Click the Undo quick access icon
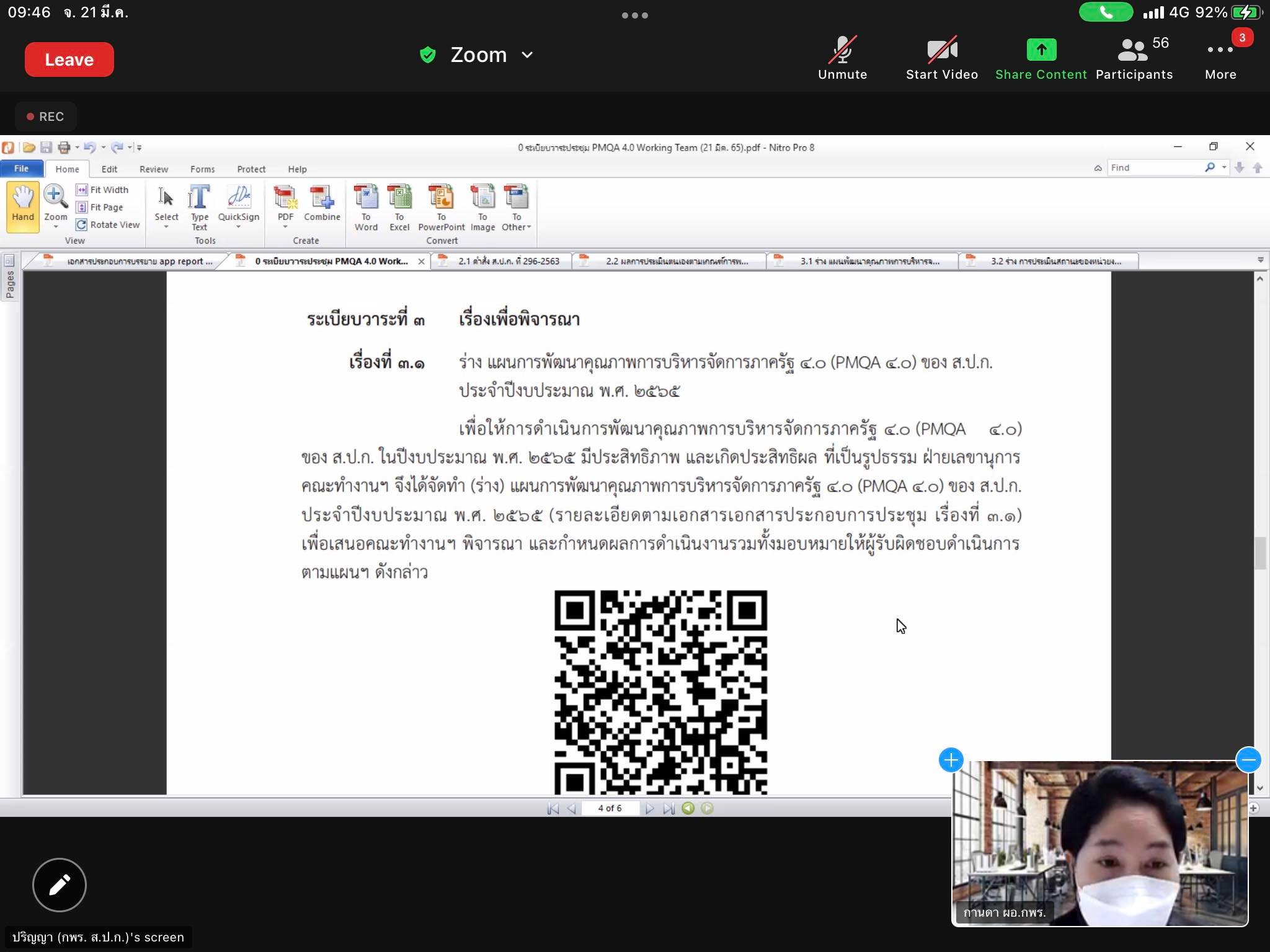 point(90,148)
